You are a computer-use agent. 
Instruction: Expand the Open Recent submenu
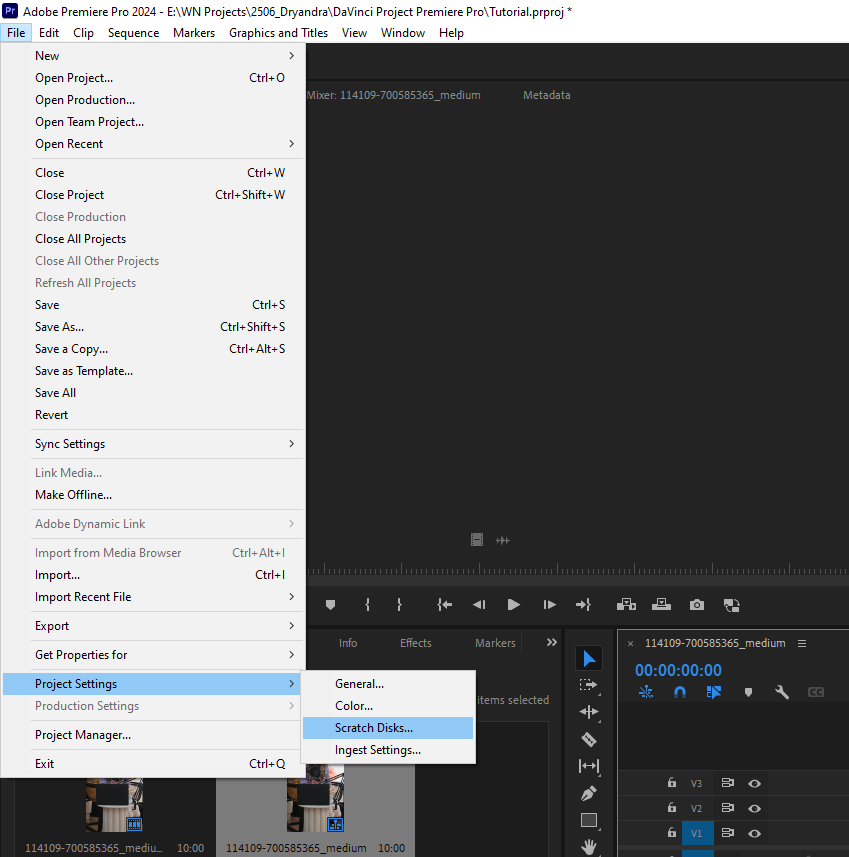pos(153,144)
